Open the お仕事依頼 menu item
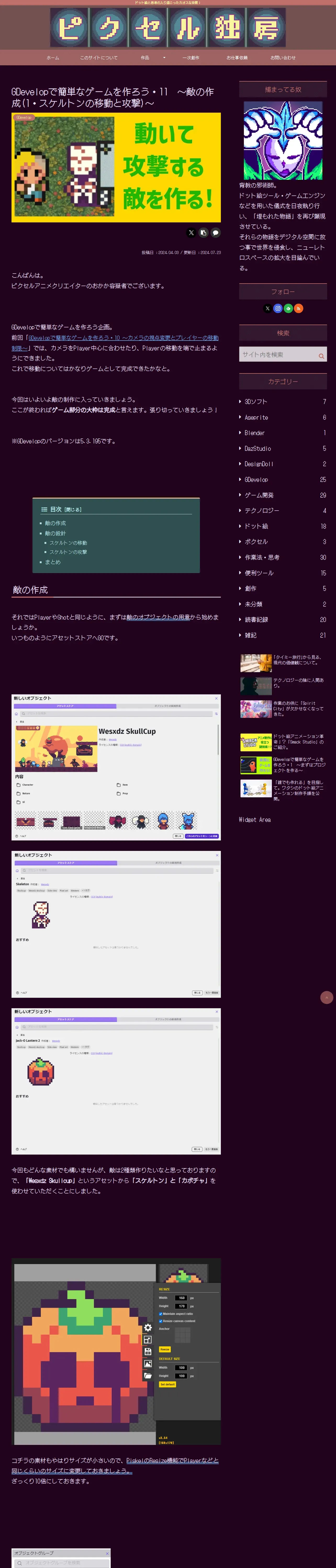The image size is (336, 1568). (x=237, y=58)
